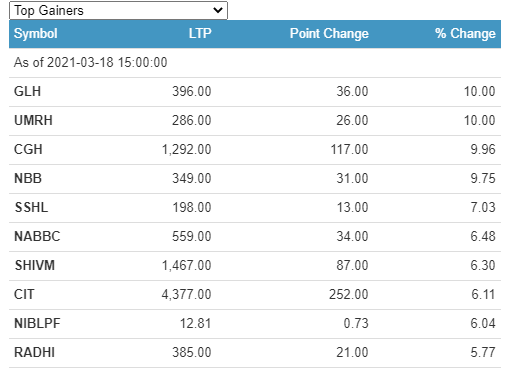Image resolution: width=509 pixels, height=371 pixels.
Task: Open the UMRH stock symbol
Action: [x=33, y=120]
